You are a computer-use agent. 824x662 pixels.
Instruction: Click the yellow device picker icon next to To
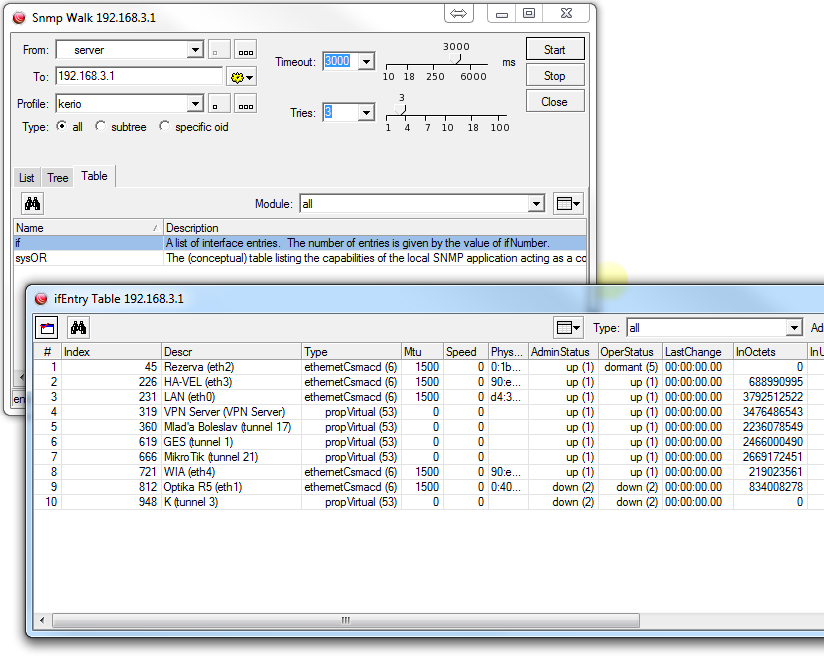(x=241, y=76)
